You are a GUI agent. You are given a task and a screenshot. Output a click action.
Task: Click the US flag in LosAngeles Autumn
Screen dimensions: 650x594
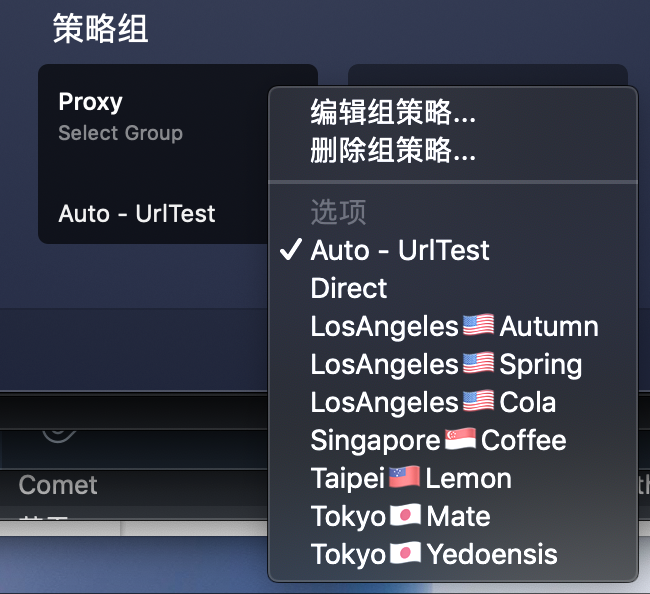(x=478, y=326)
